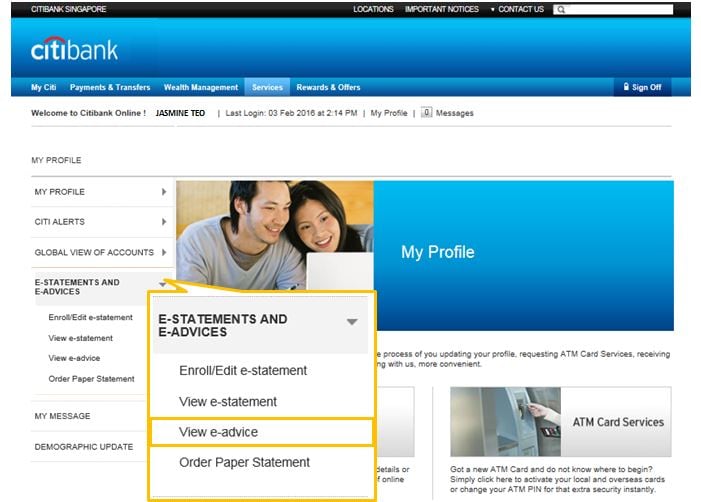701x502 pixels.
Task: Click the Locations link in the top bar
Action: coord(373,10)
